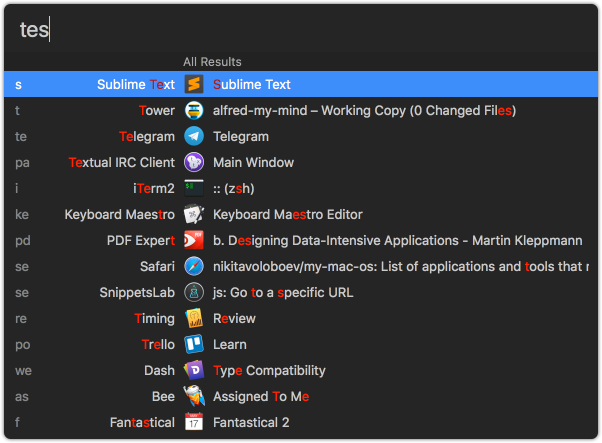This screenshot has width=602, height=443.
Task: Click the SnippetsLab flask icon
Action: click(x=194, y=292)
